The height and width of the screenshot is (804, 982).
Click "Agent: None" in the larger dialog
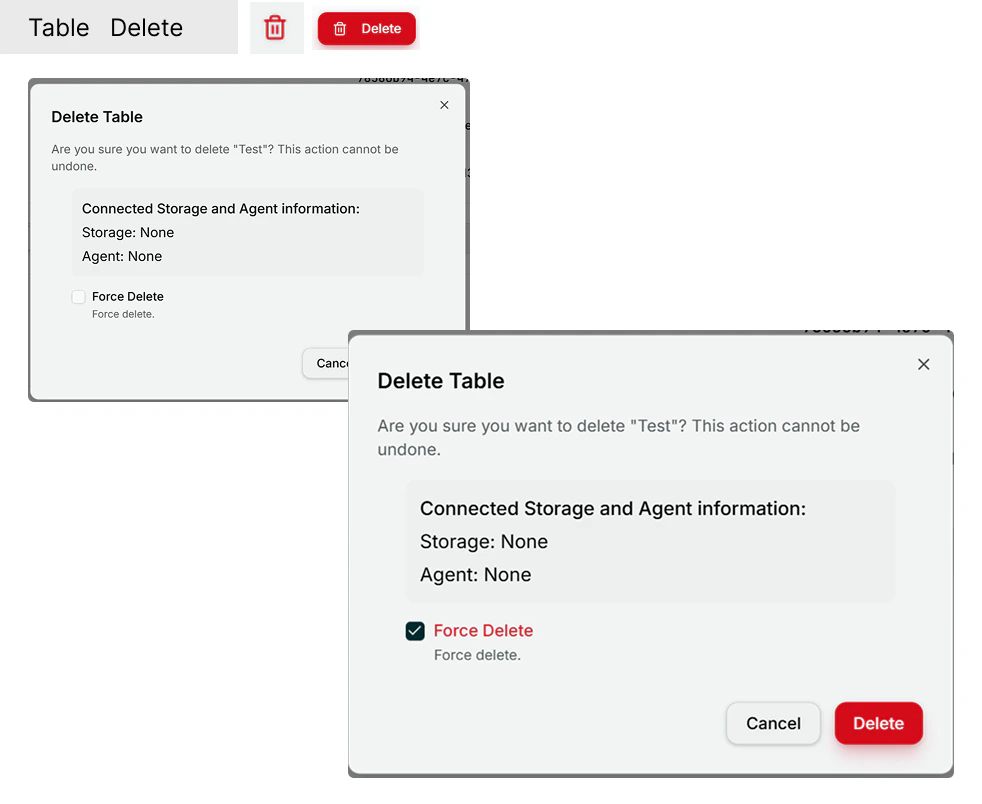[475, 575]
